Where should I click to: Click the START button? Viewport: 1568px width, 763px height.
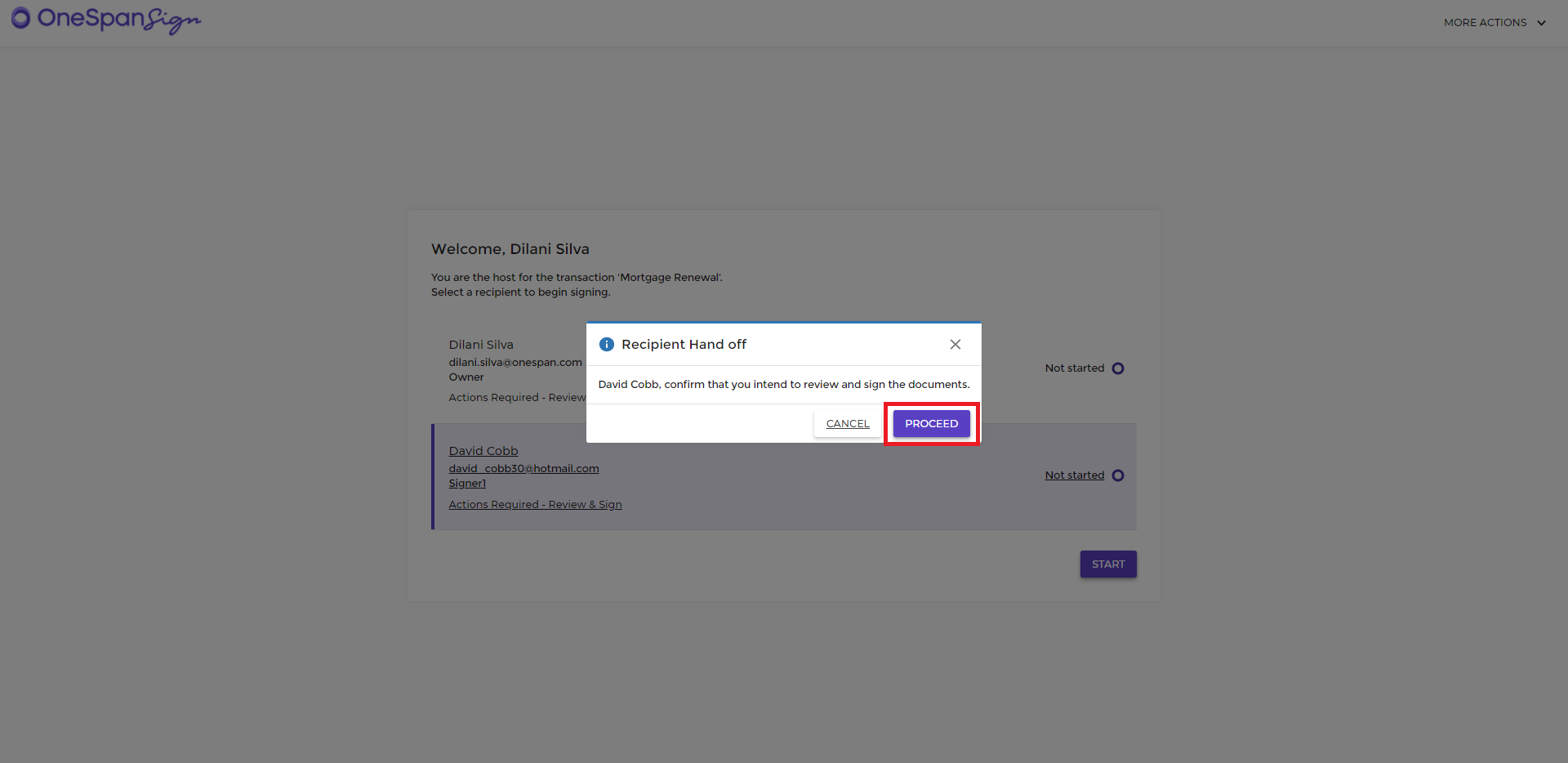pyautogui.click(x=1108, y=564)
